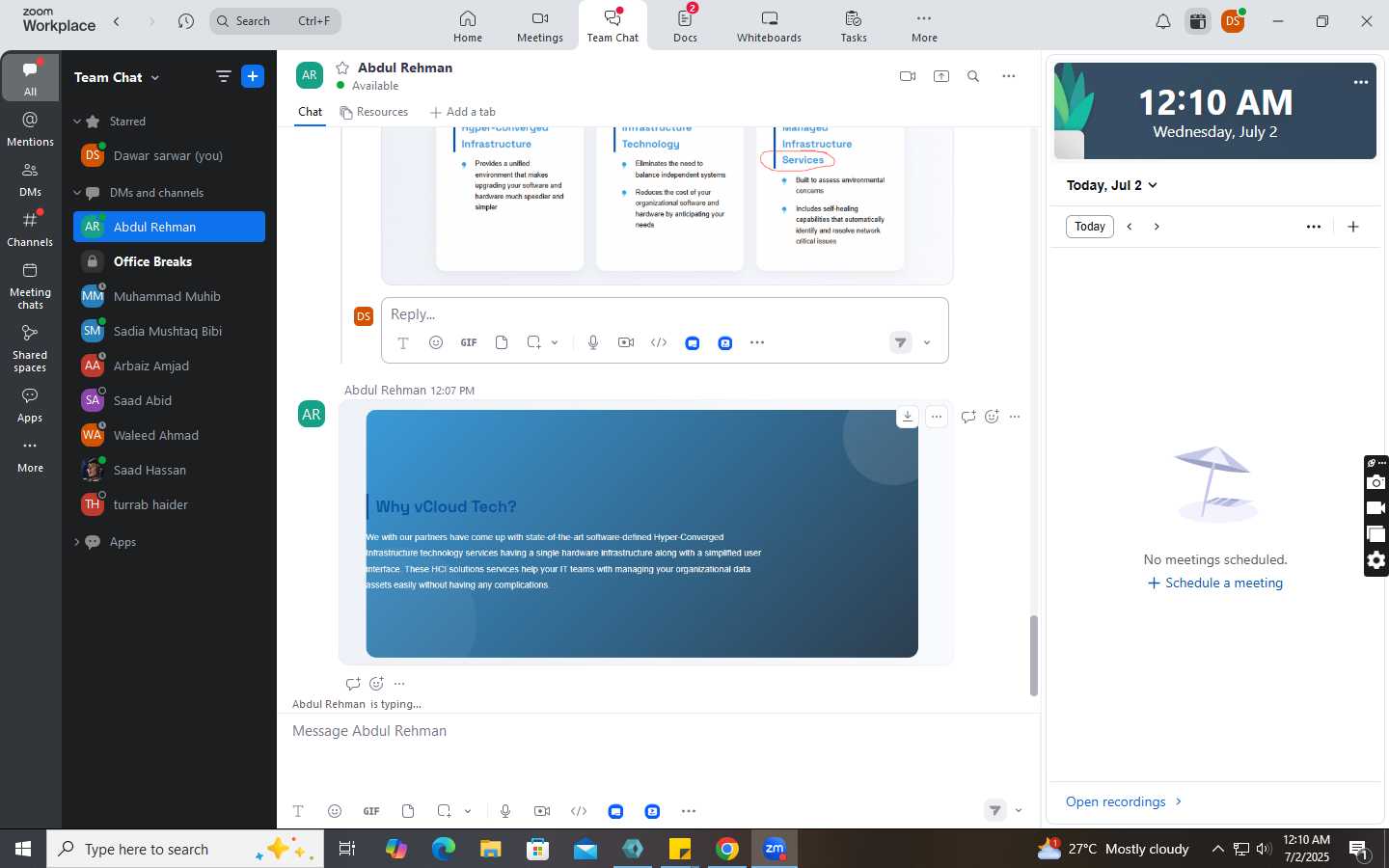Click the Search box at top
This screenshot has height=868, width=1389.
click(x=275, y=20)
